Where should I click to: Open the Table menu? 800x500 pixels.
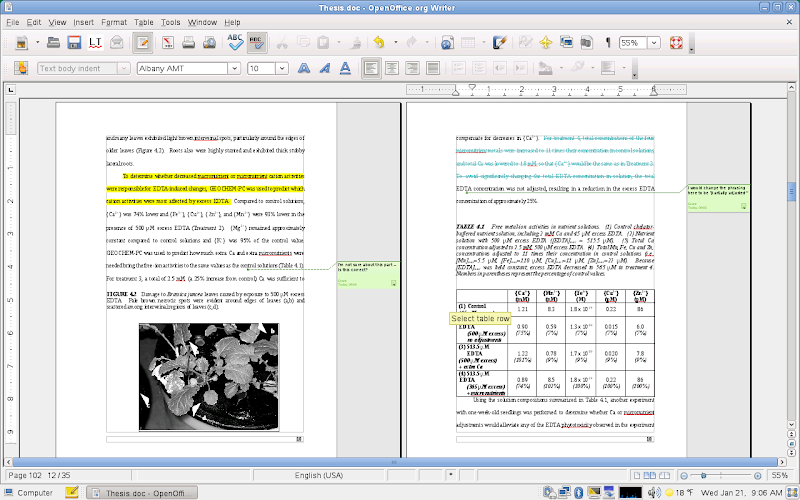pyautogui.click(x=144, y=22)
